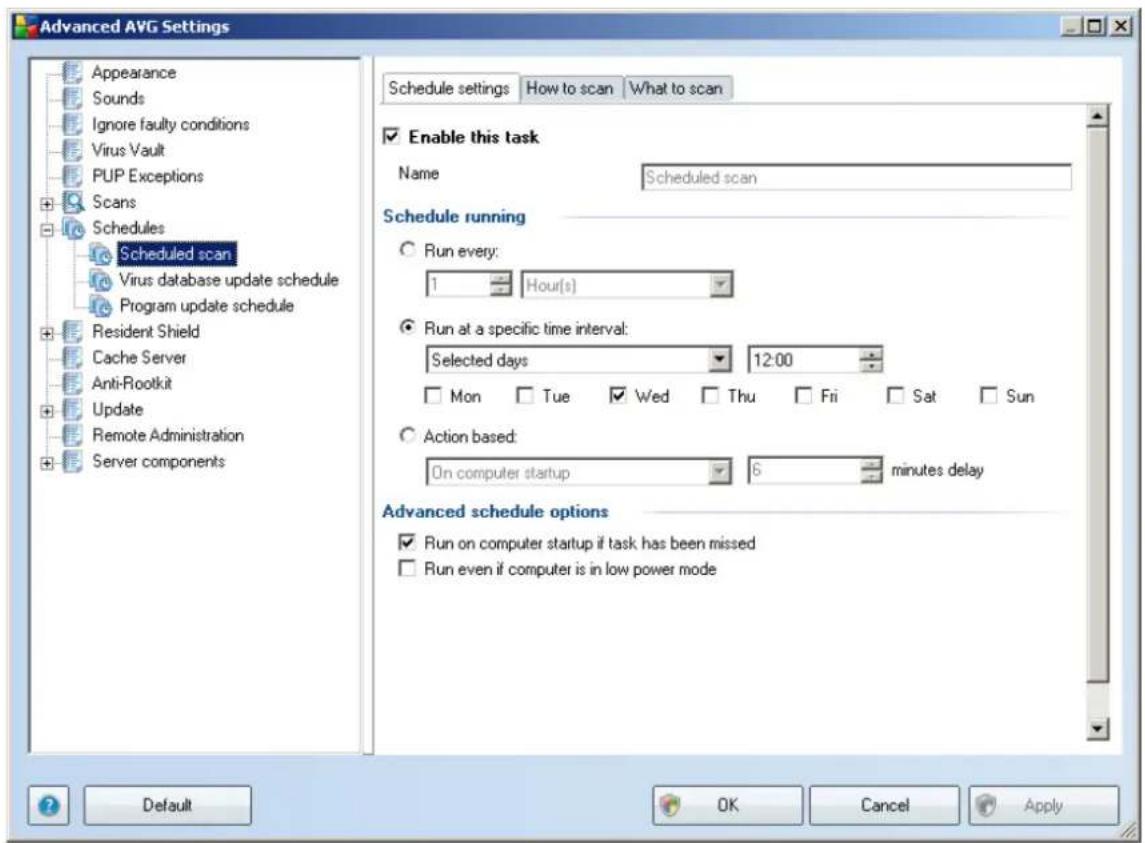Click the Server components icon
The image size is (1145, 843).
click(x=72, y=462)
